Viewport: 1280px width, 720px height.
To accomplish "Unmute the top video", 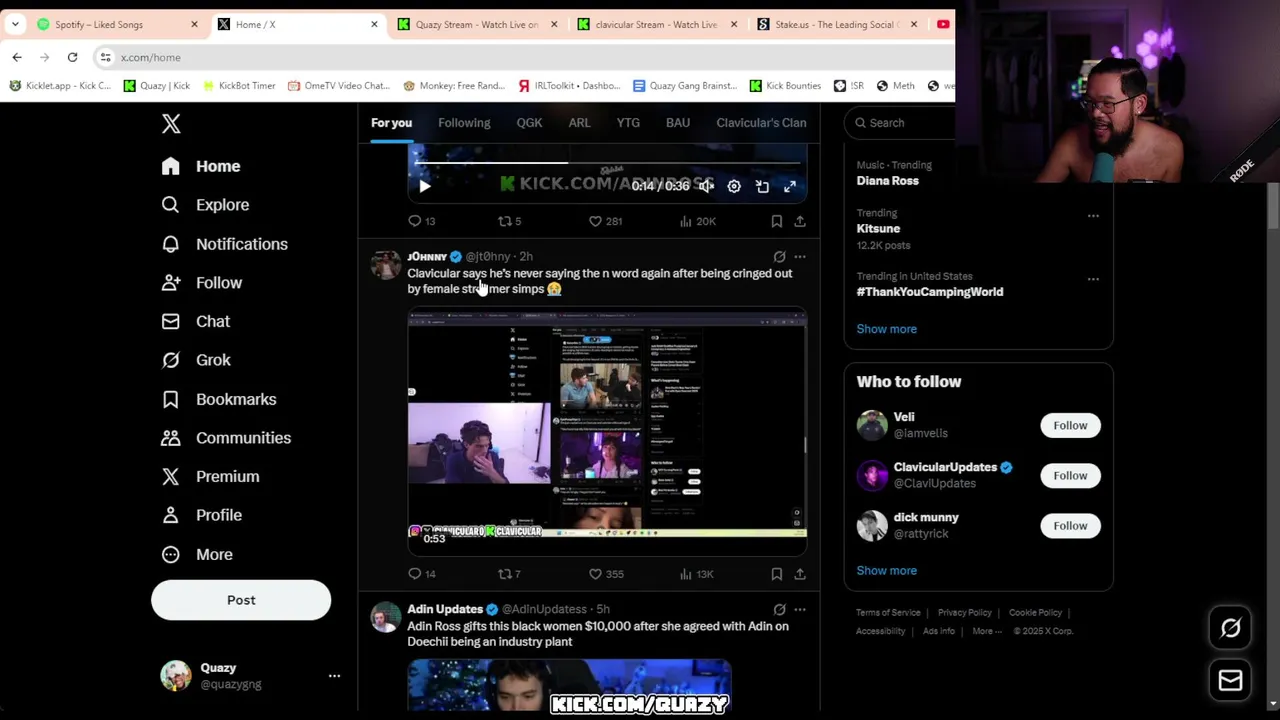I will [706, 186].
